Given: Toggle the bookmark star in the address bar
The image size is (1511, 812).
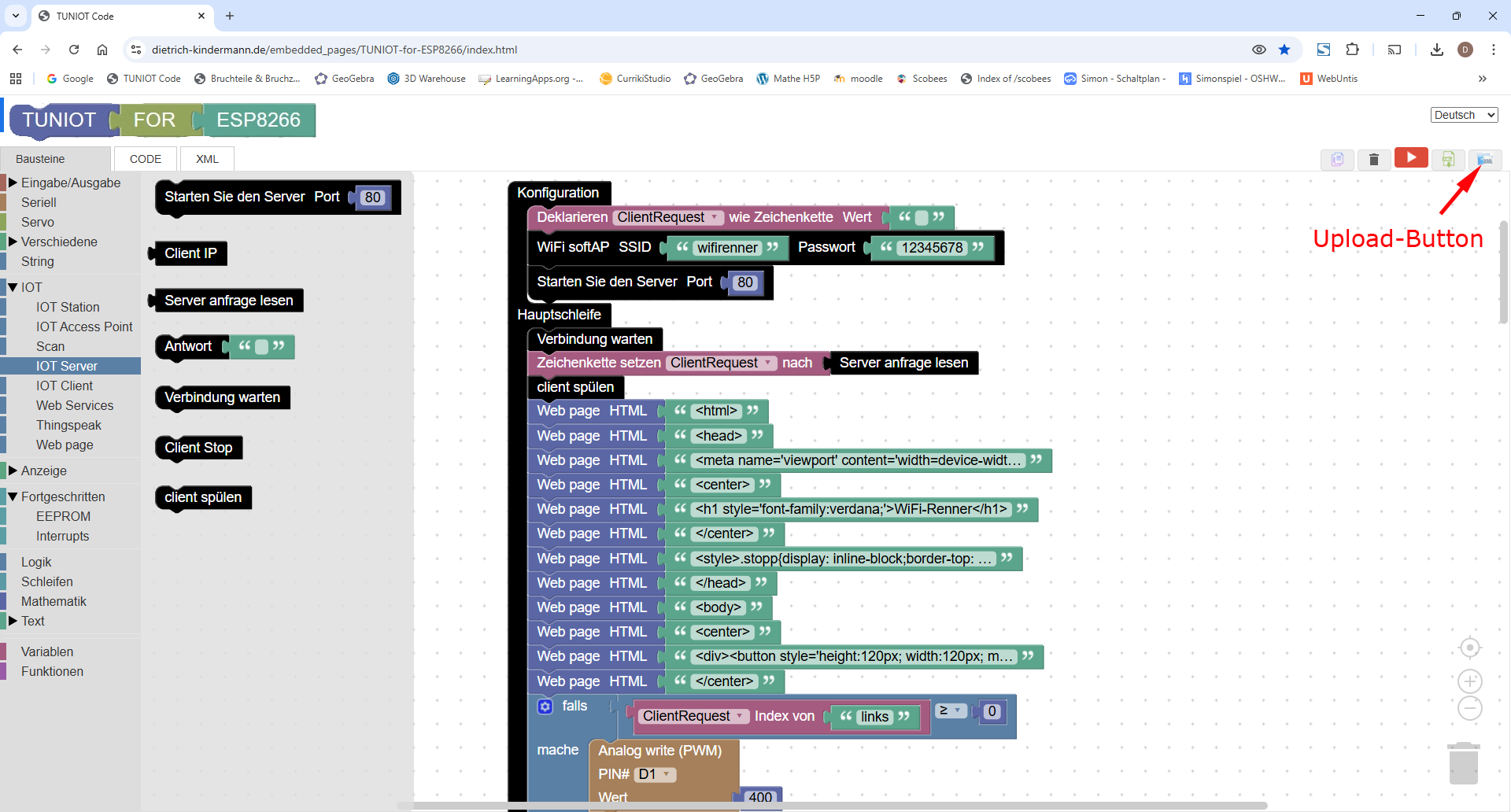Looking at the screenshot, I should [x=1285, y=49].
